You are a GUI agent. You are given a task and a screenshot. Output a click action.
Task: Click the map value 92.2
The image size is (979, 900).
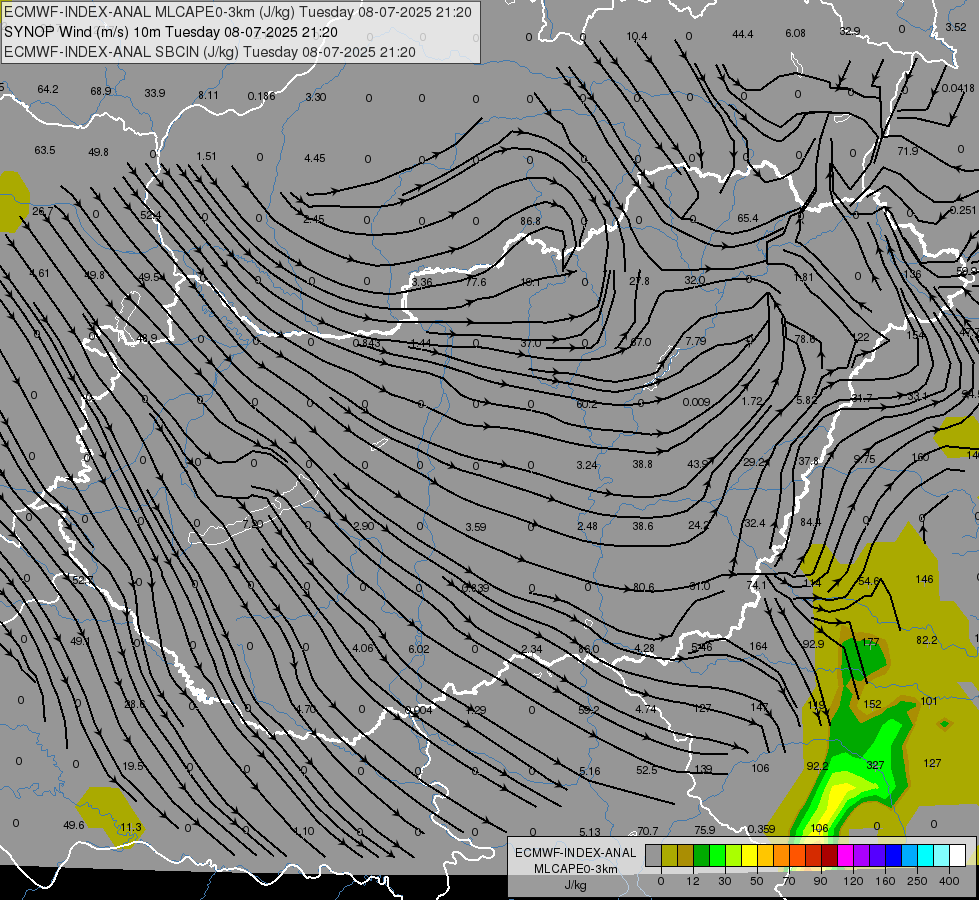817,766
